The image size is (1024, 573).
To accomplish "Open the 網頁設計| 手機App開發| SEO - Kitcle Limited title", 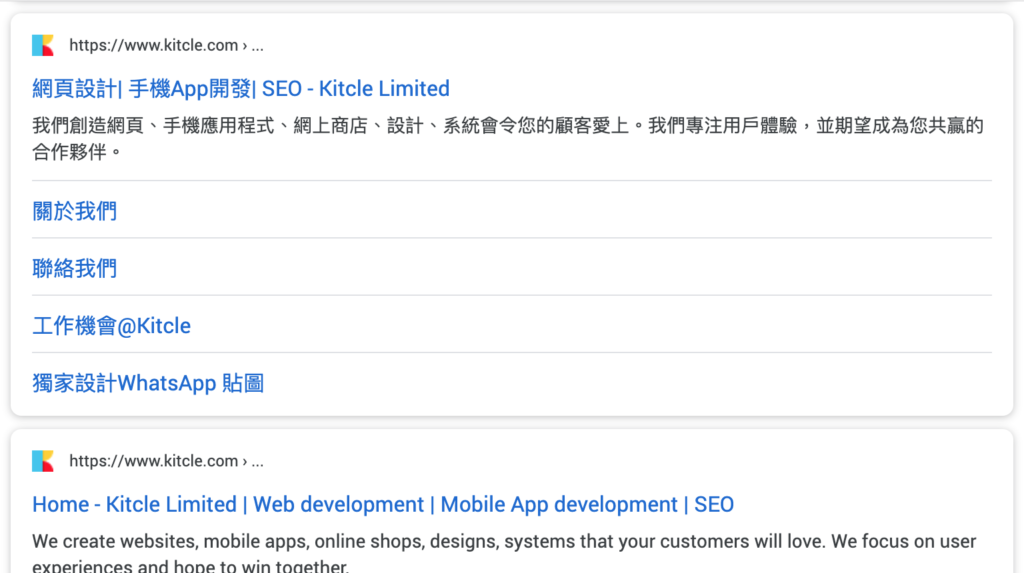I will tap(241, 88).
